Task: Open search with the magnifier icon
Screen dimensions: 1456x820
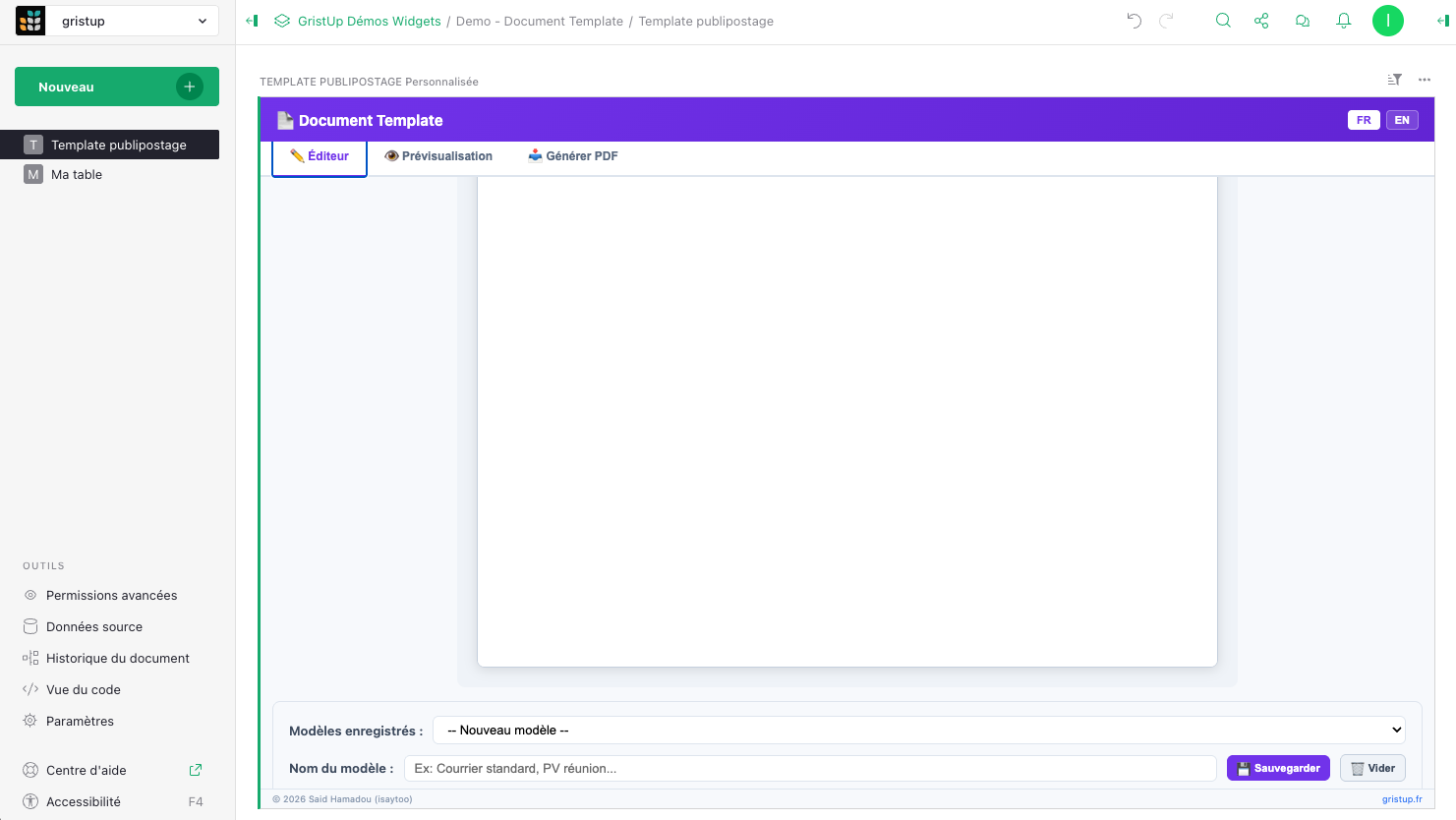Action: pyautogui.click(x=1223, y=21)
